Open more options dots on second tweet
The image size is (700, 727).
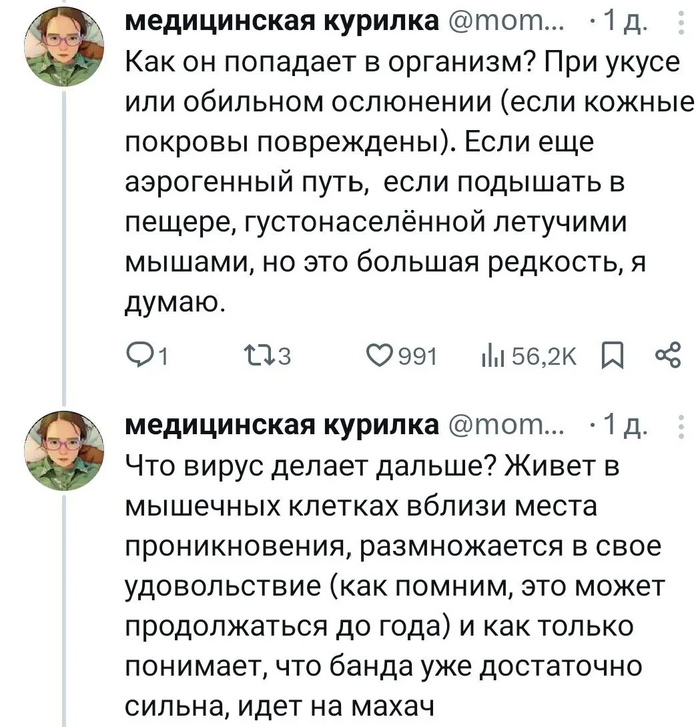(683, 428)
